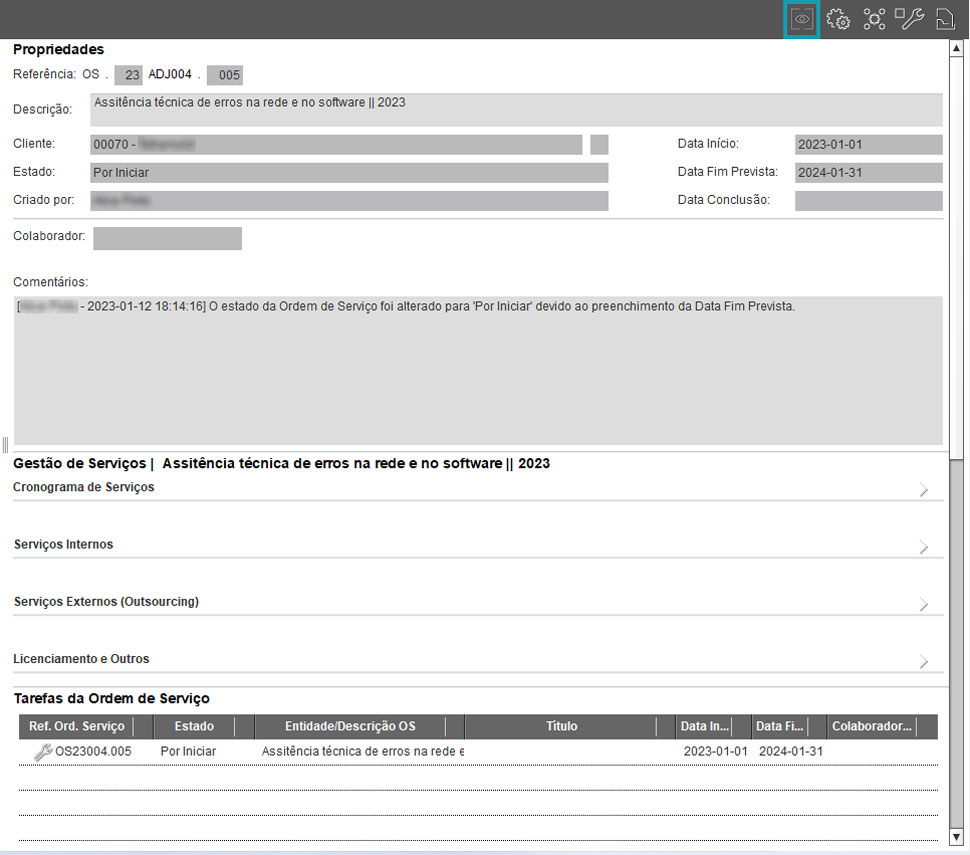Image resolution: width=970 pixels, height=855 pixels.
Task: Click the Ref. Ord. Serviço column header
Action: point(77,727)
